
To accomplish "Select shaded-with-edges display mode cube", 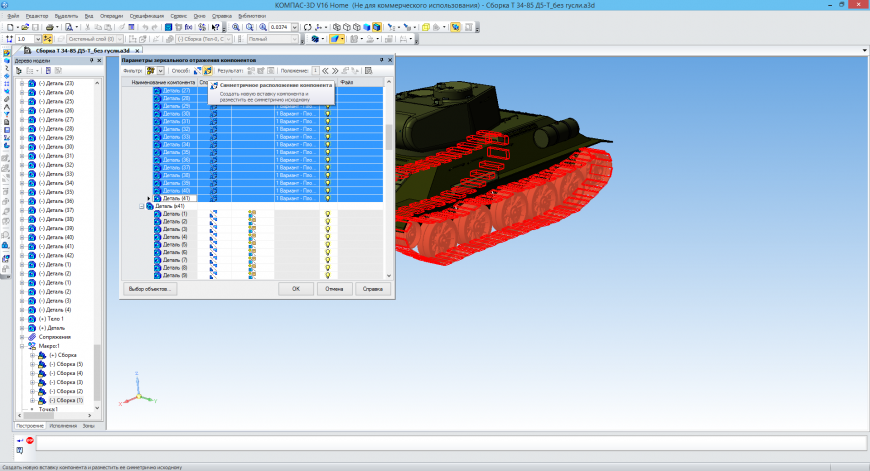I will coord(377,27).
